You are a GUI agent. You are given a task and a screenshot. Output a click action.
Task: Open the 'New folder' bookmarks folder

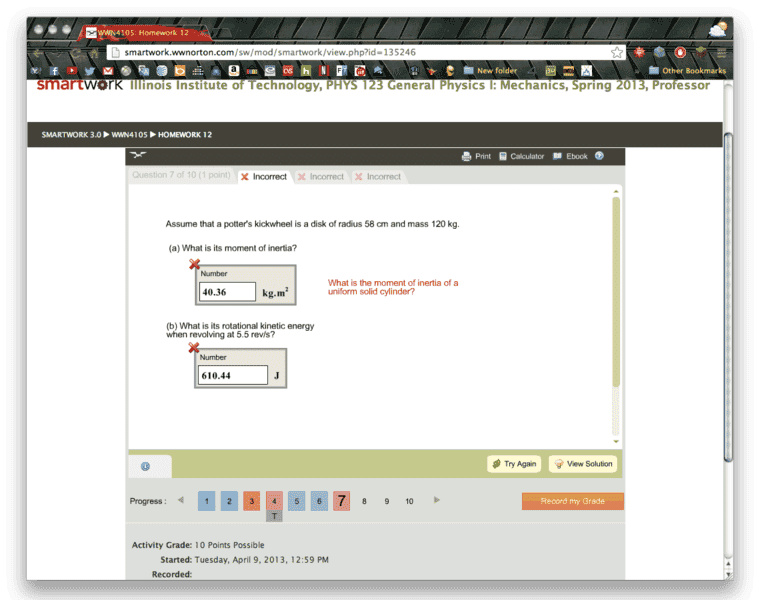491,71
